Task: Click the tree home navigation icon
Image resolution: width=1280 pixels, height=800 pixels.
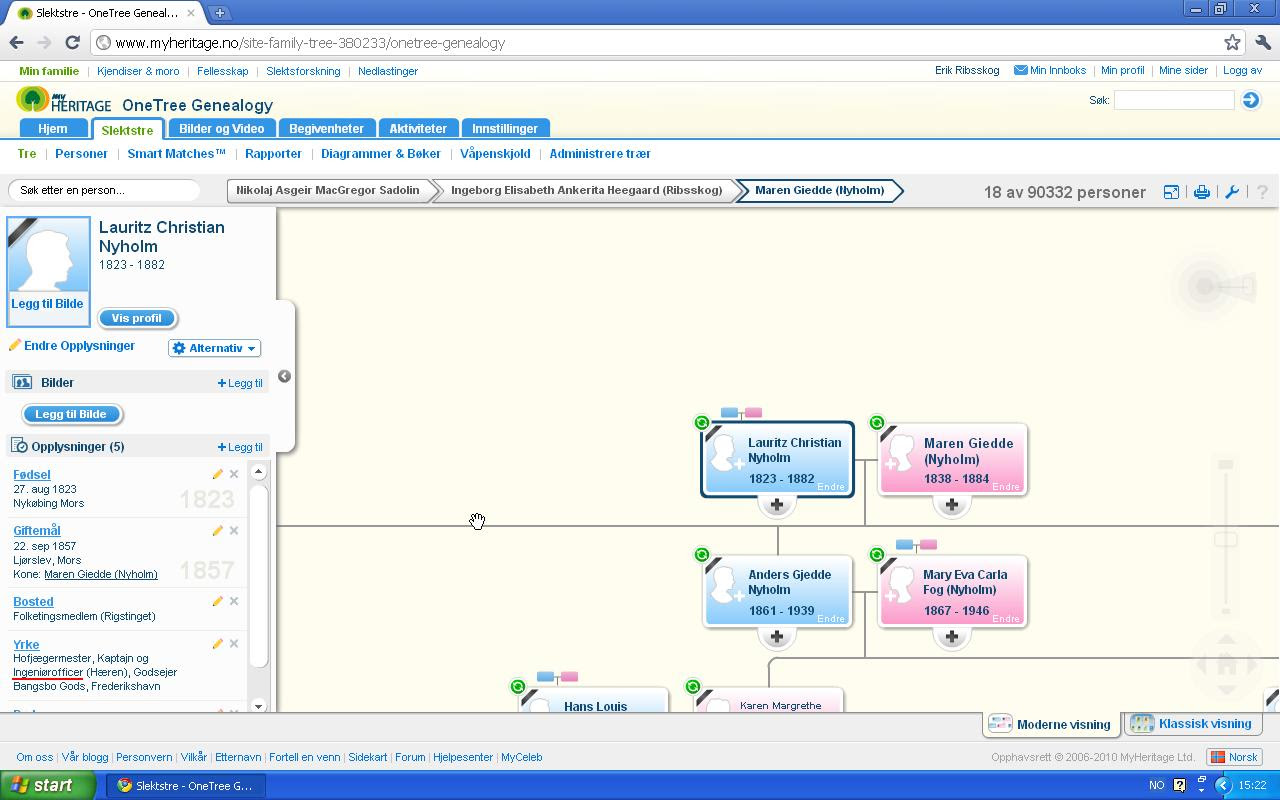Action: coord(1227,664)
